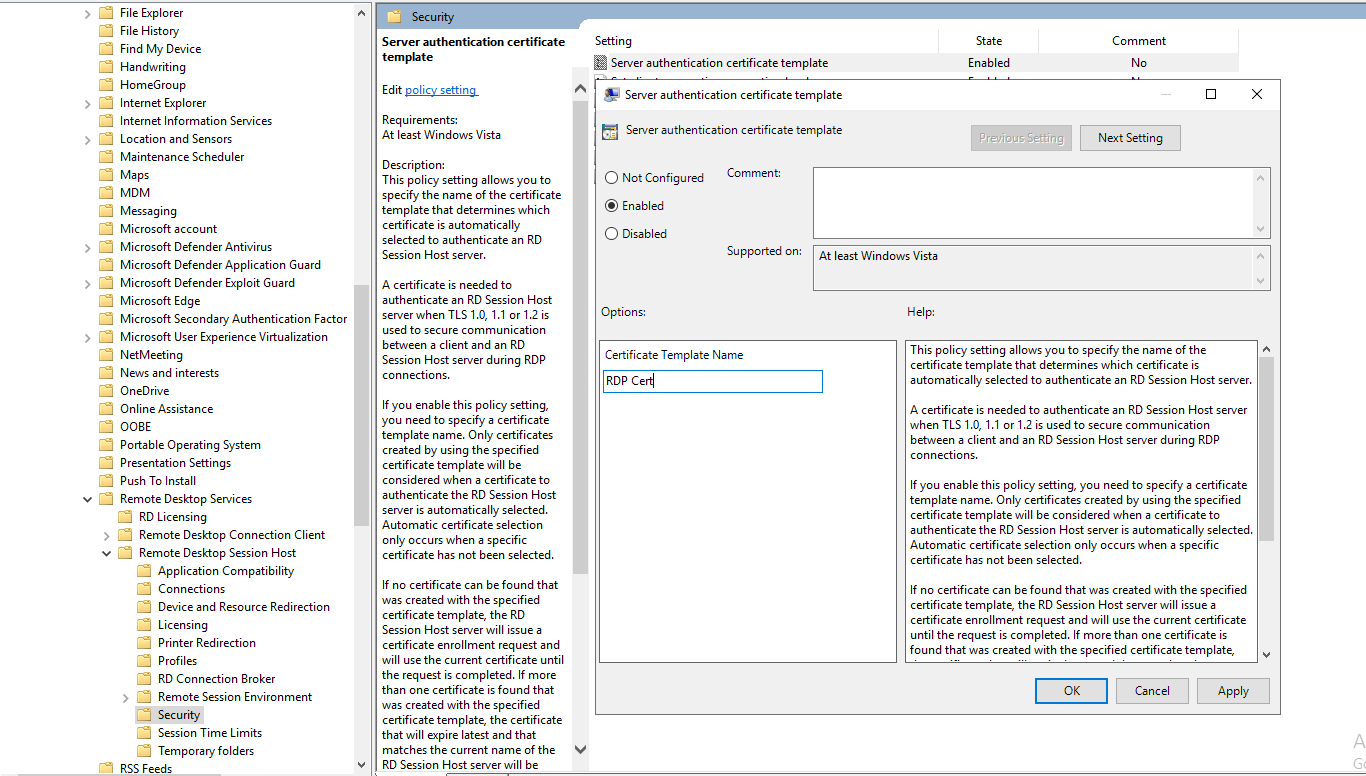The height and width of the screenshot is (776, 1366).
Task: Open the policy setting edit link
Action: 440,89
